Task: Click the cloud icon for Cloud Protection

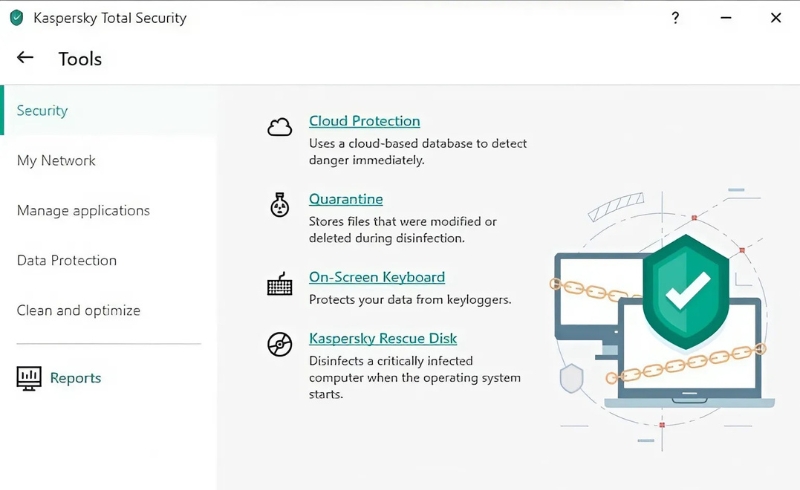Action: click(280, 127)
